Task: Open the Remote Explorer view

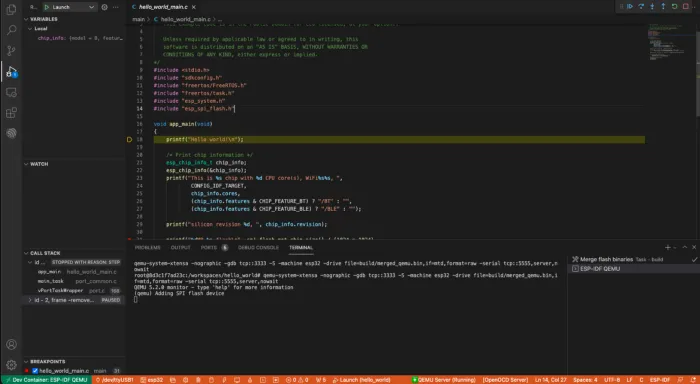Action: pyautogui.click(x=11, y=92)
